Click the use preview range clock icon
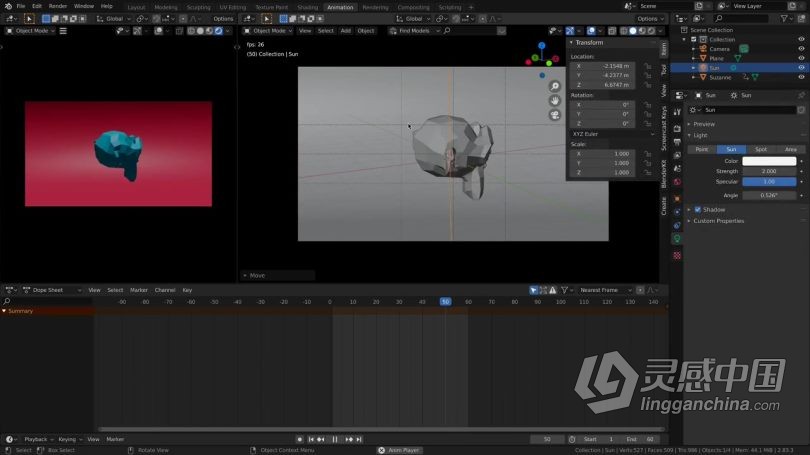The image size is (810, 455). (x=572, y=440)
